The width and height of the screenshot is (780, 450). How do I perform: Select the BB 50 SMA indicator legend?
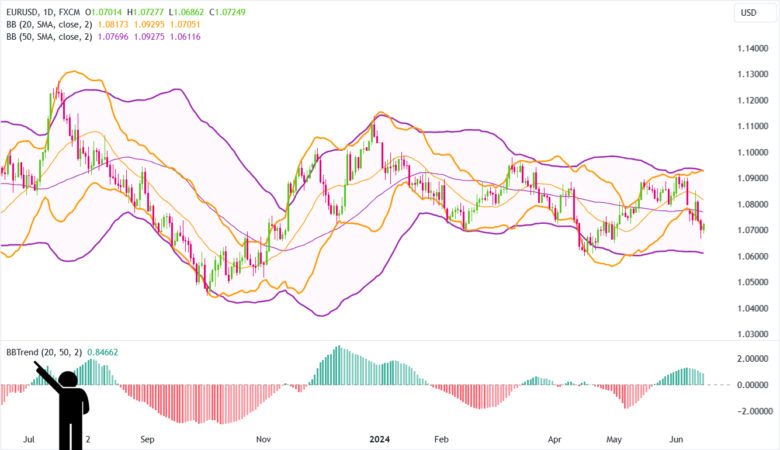click(47, 37)
